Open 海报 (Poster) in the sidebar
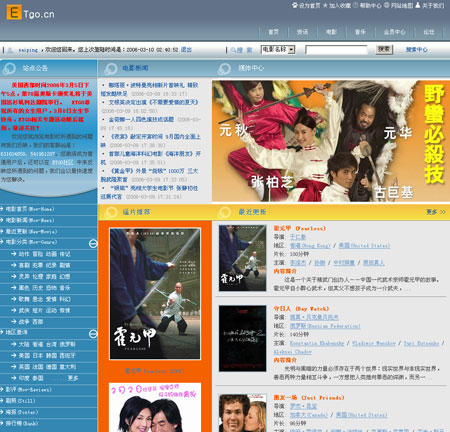450x432 pixels. point(22,412)
